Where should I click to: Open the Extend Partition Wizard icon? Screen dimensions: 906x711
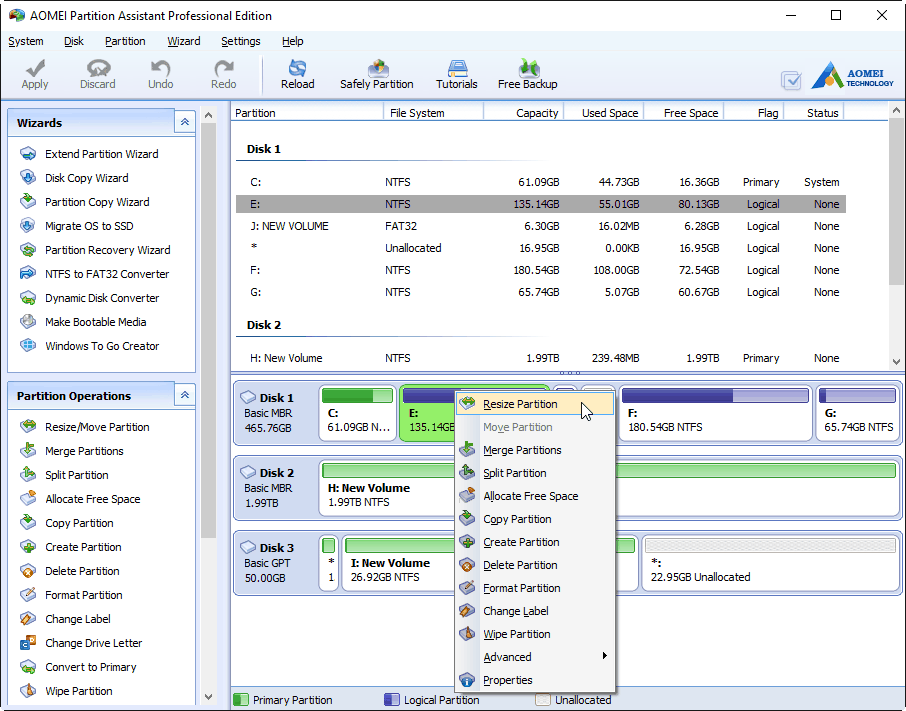tap(28, 154)
